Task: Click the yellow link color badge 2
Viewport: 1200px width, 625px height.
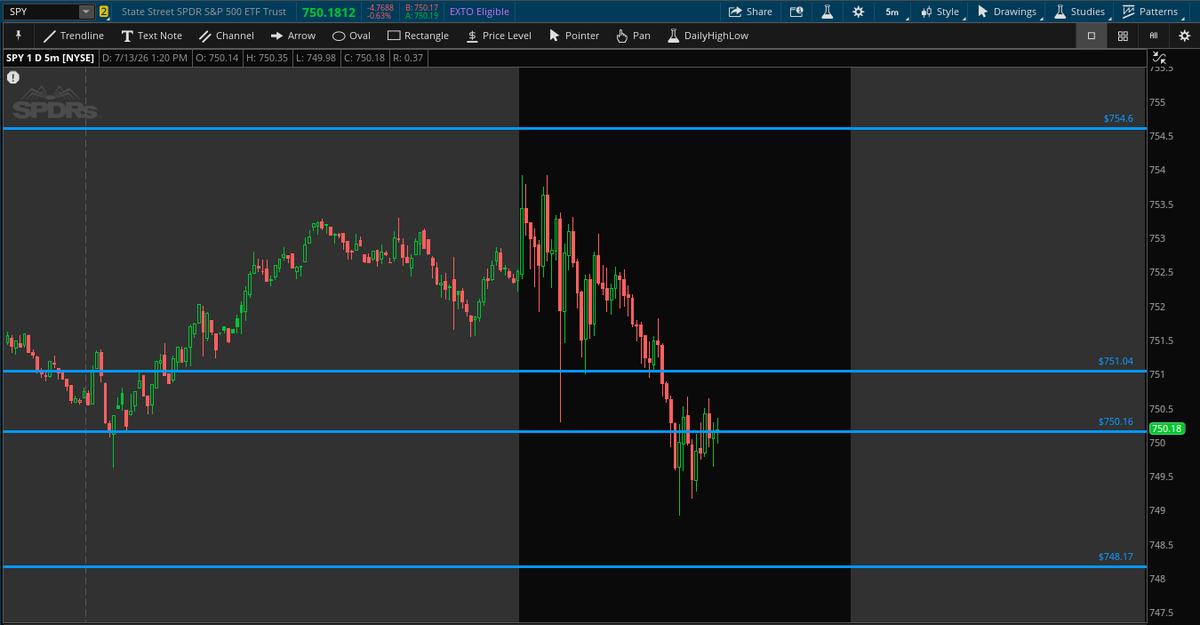Action: (103, 12)
